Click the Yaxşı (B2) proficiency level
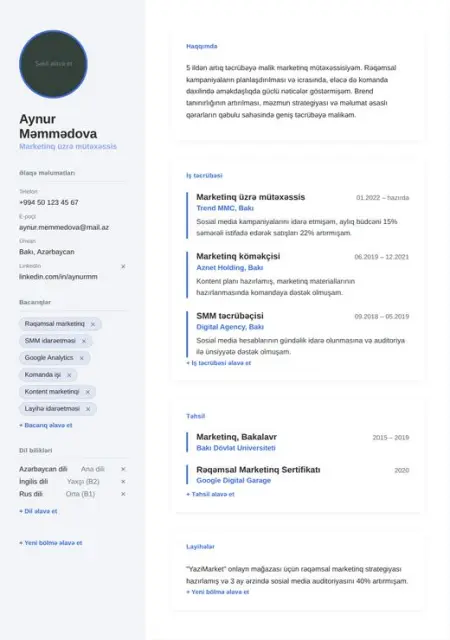Image resolution: width=450 pixels, height=640 pixels. click(83, 482)
